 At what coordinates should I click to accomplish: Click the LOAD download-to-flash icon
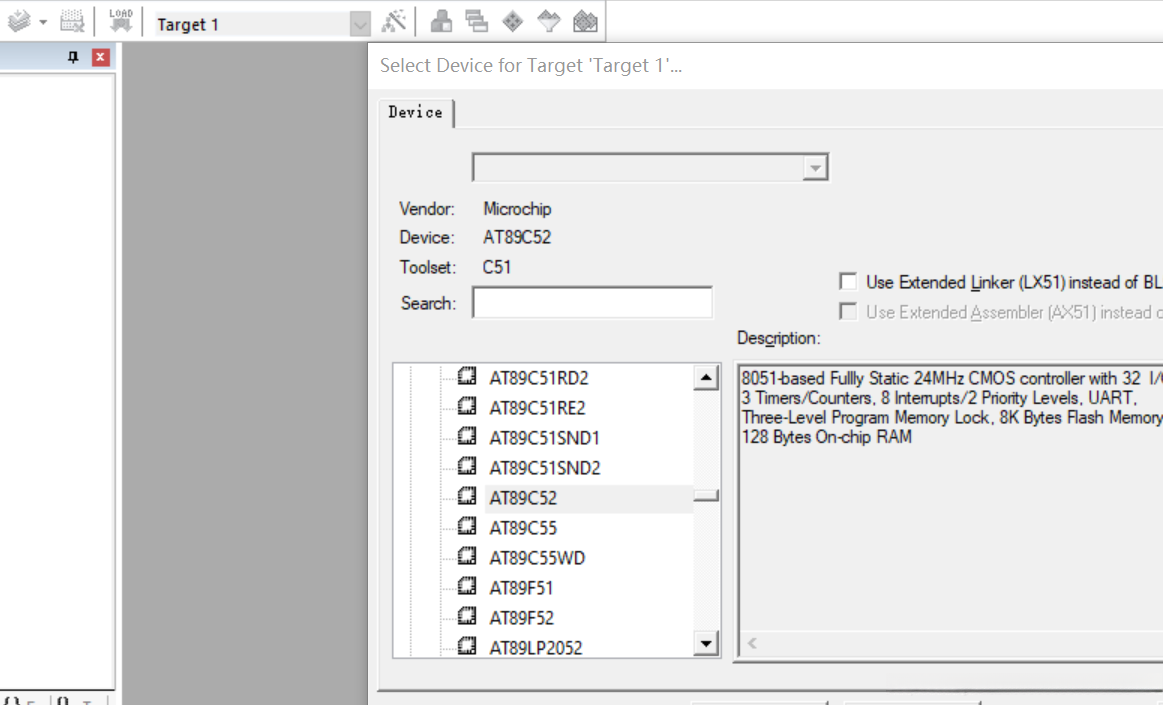(120, 21)
